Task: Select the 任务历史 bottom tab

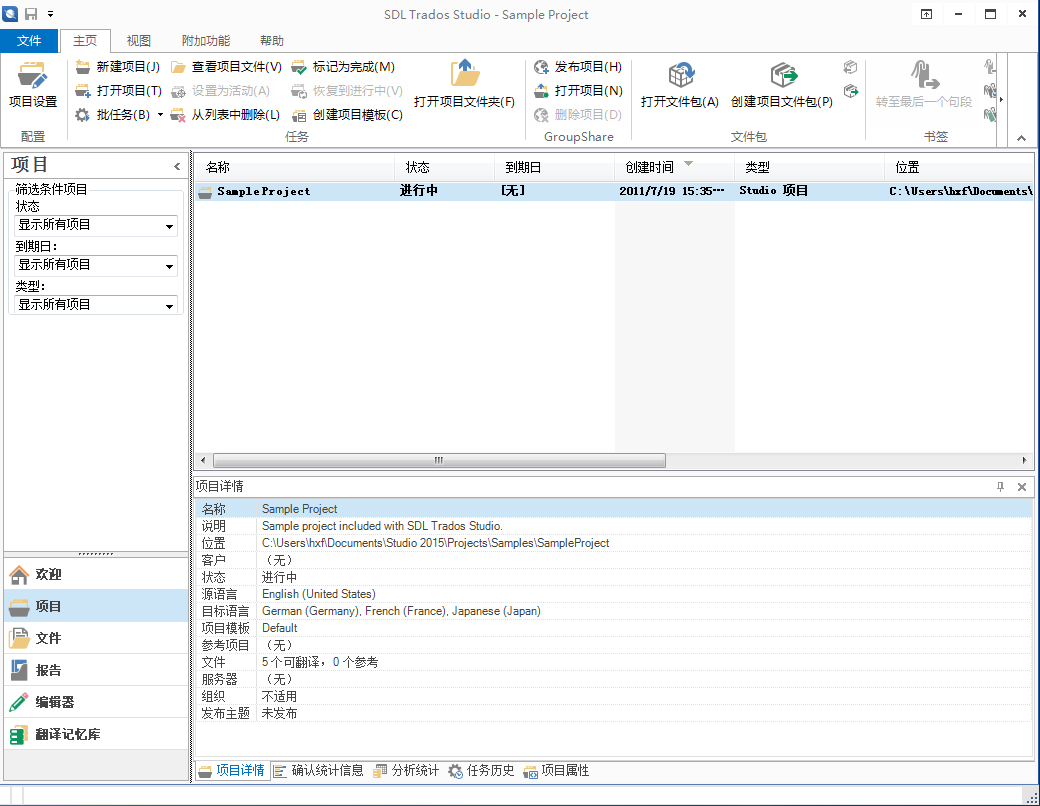Action: (482, 771)
